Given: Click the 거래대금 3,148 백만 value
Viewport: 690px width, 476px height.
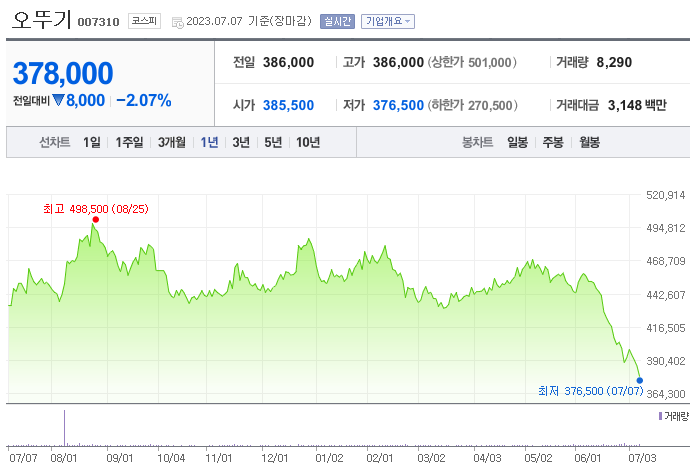Looking at the screenshot, I should [x=637, y=105].
